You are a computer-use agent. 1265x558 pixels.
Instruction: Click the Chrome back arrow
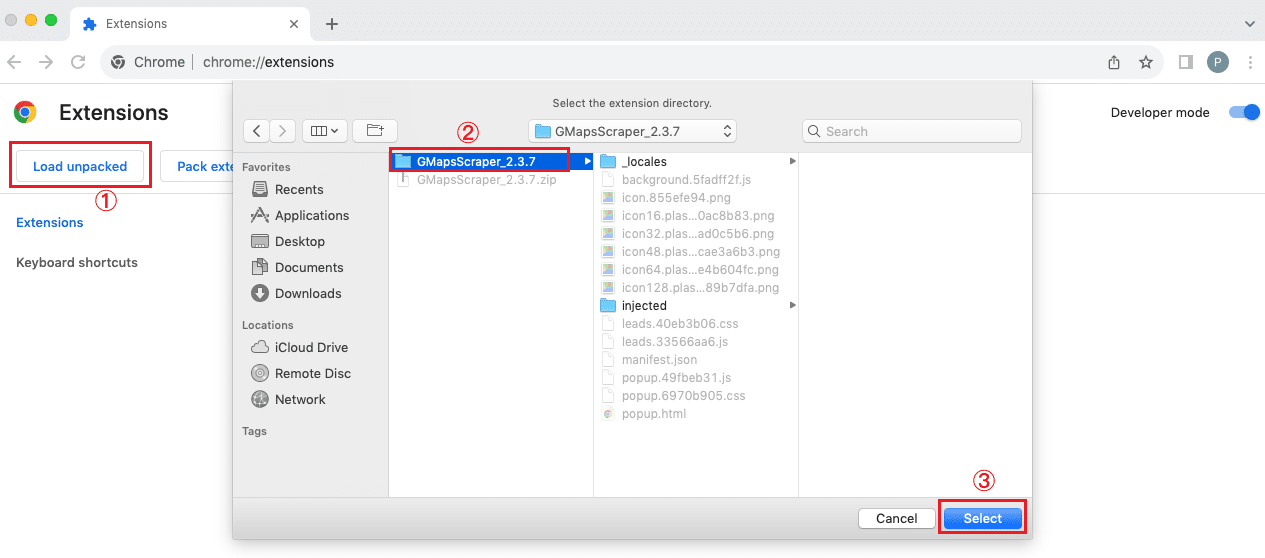coord(14,62)
